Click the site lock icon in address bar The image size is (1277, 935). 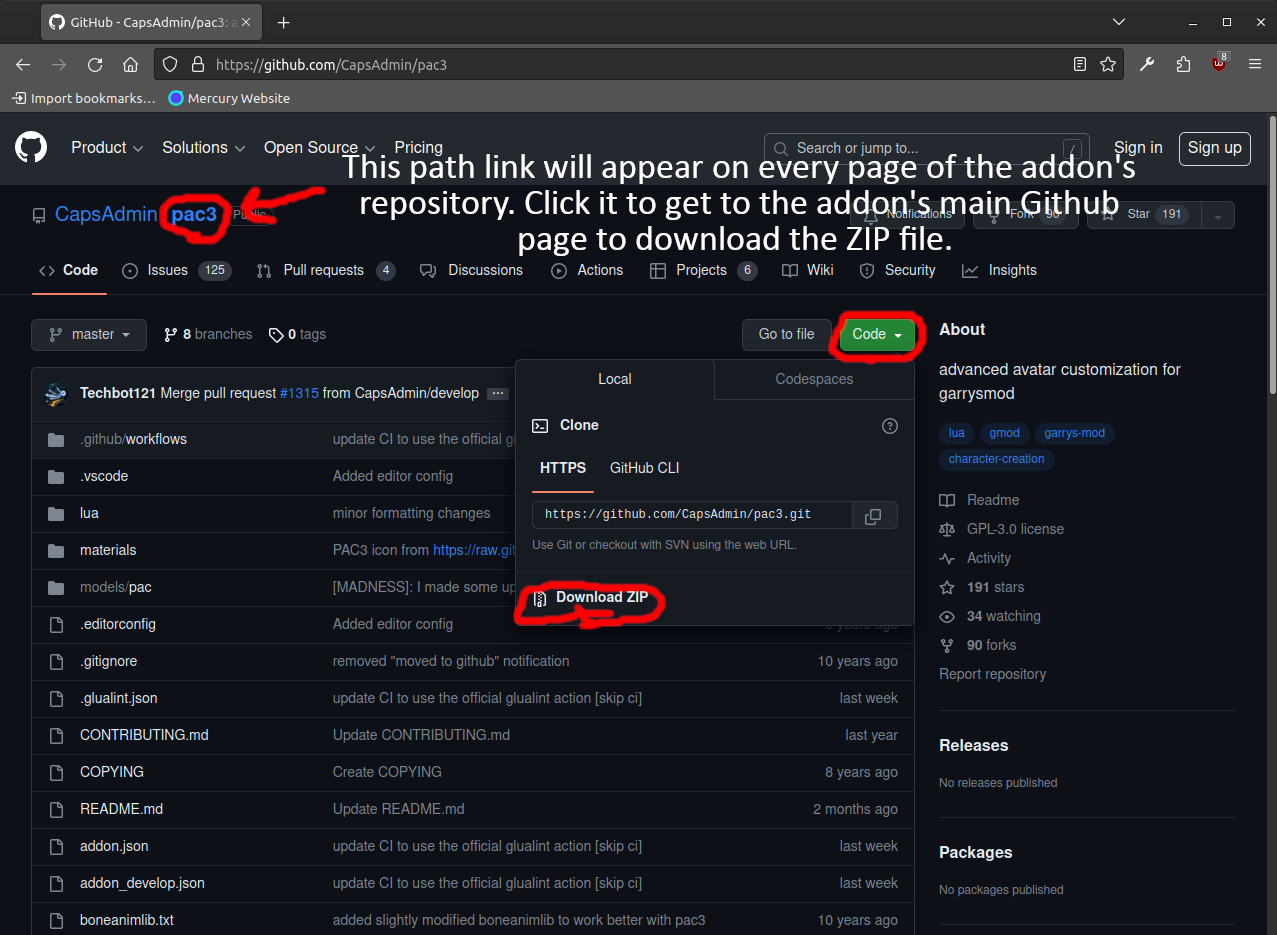tap(197, 64)
